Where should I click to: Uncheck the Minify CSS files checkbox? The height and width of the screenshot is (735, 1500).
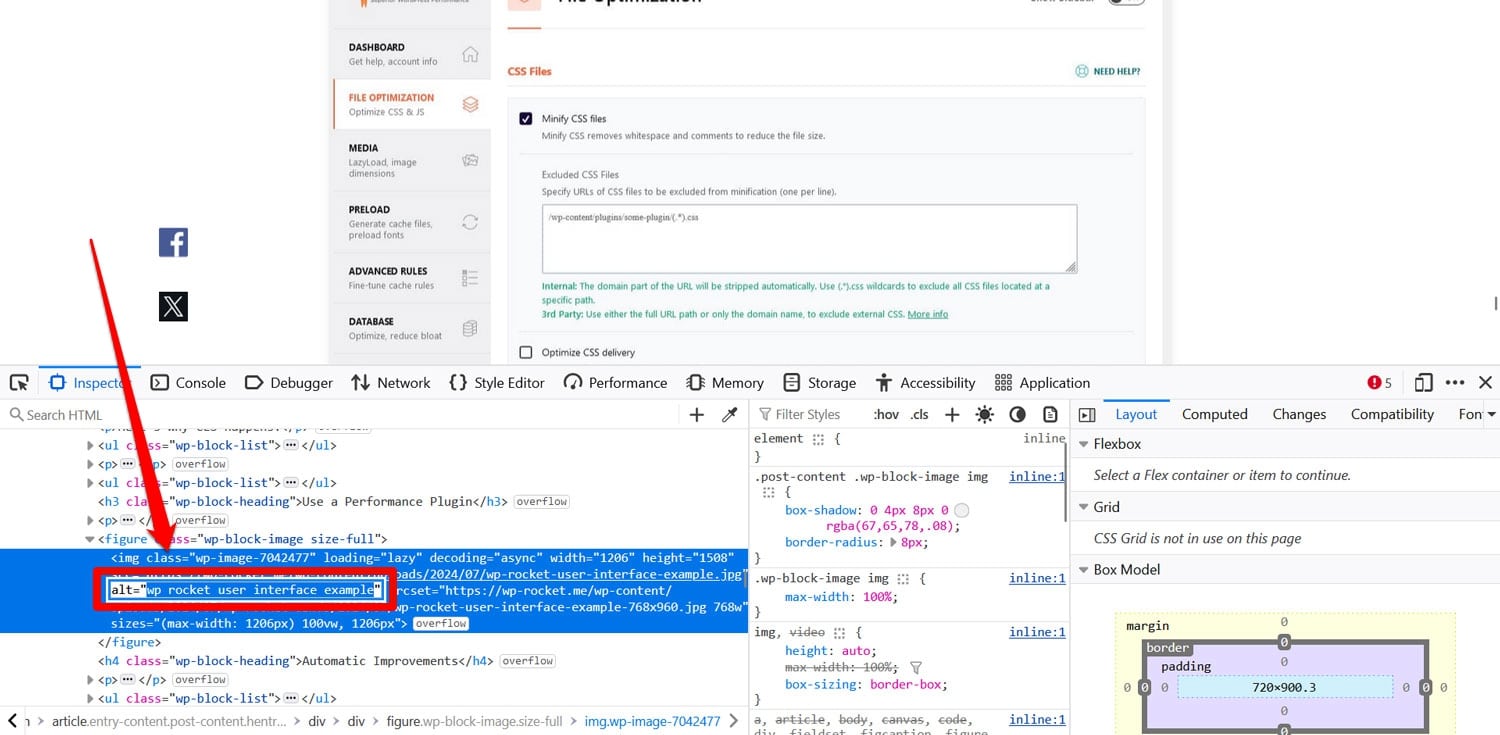point(525,118)
